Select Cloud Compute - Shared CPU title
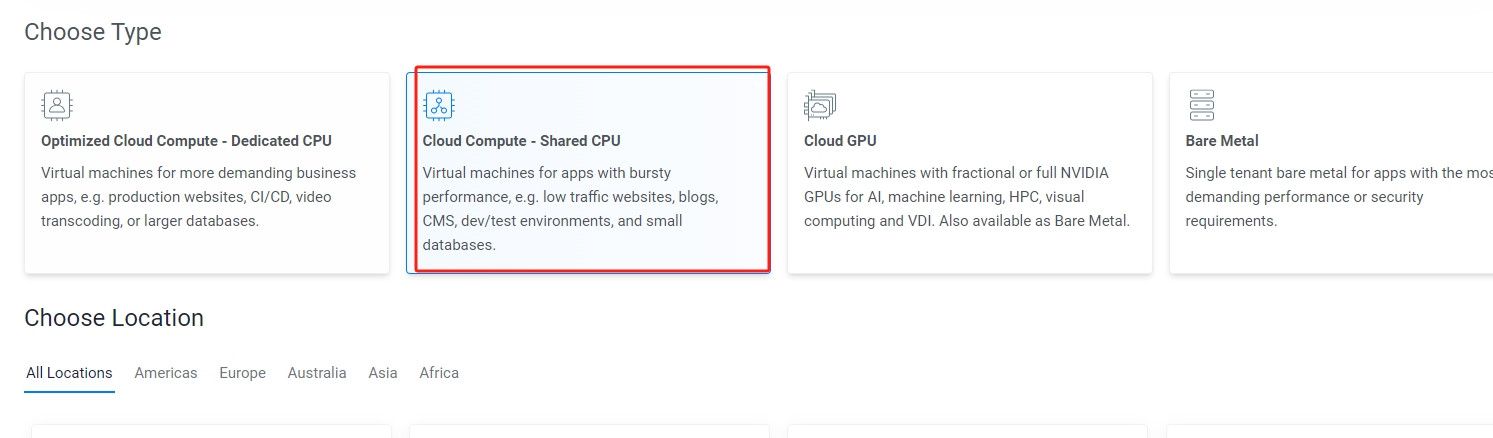The image size is (1493, 438). tap(521, 141)
